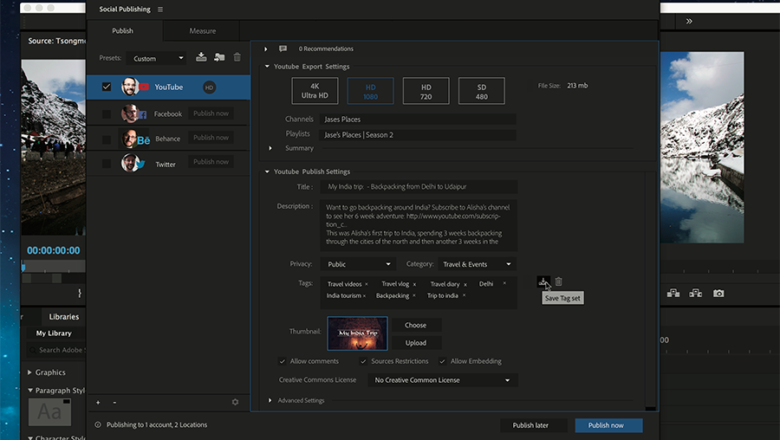Expand the Advanced Settings section
Screen dimensions: 780x440
pyautogui.click(x=270, y=400)
